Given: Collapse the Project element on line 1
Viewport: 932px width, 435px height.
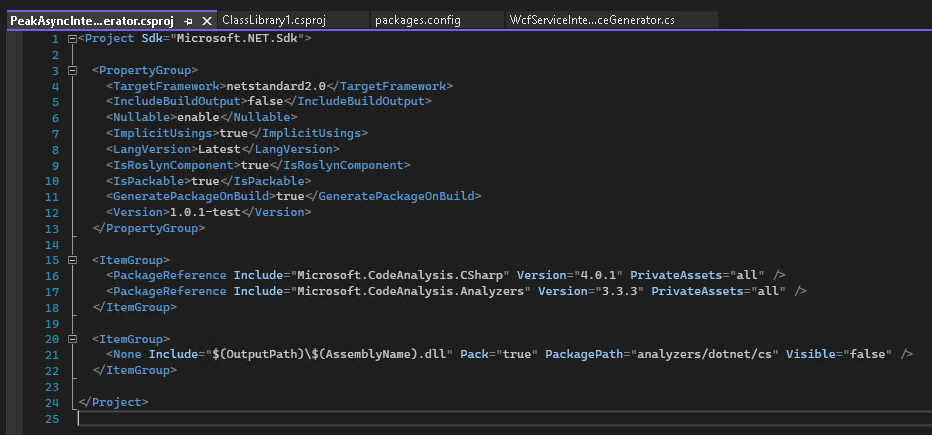Looking at the screenshot, I should click(x=73, y=39).
